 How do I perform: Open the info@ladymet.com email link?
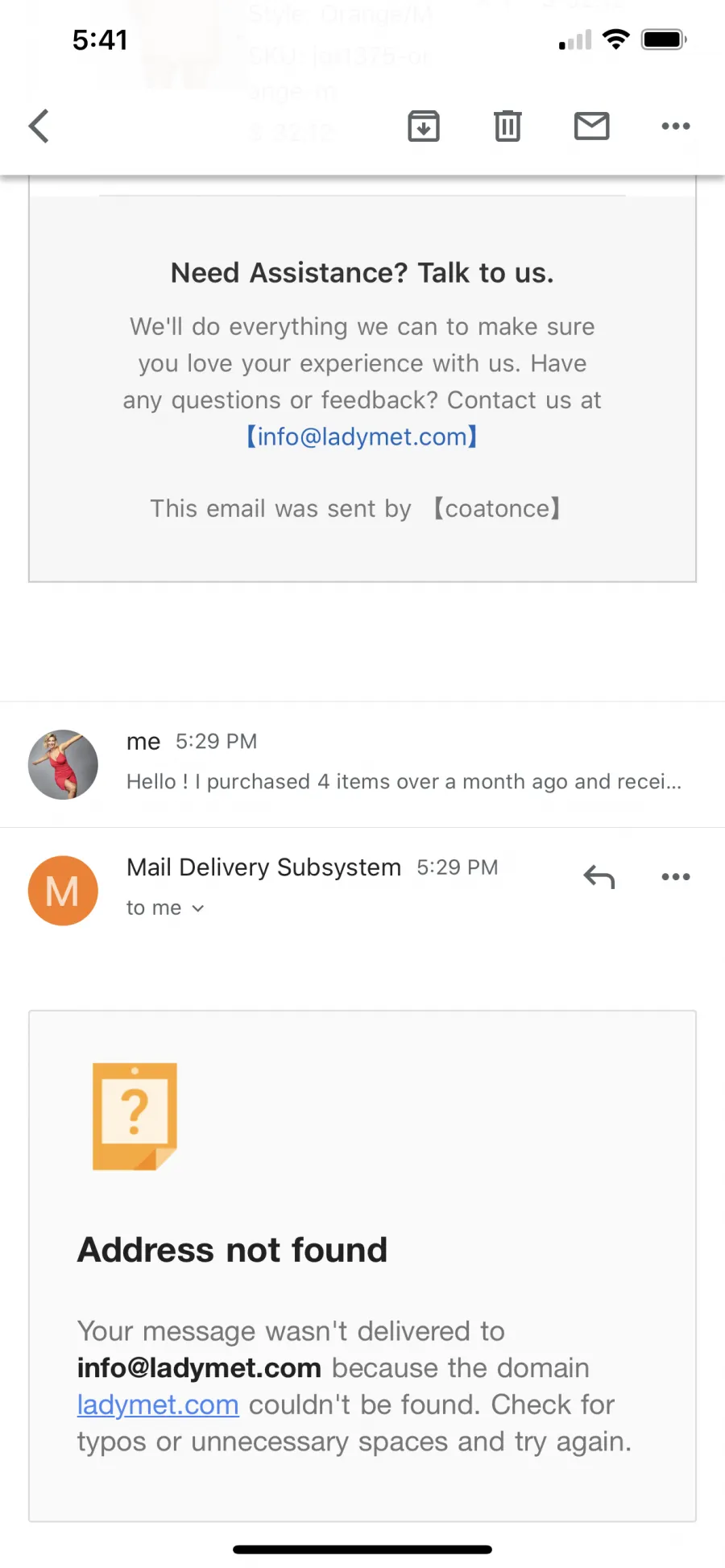pyautogui.click(x=362, y=436)
